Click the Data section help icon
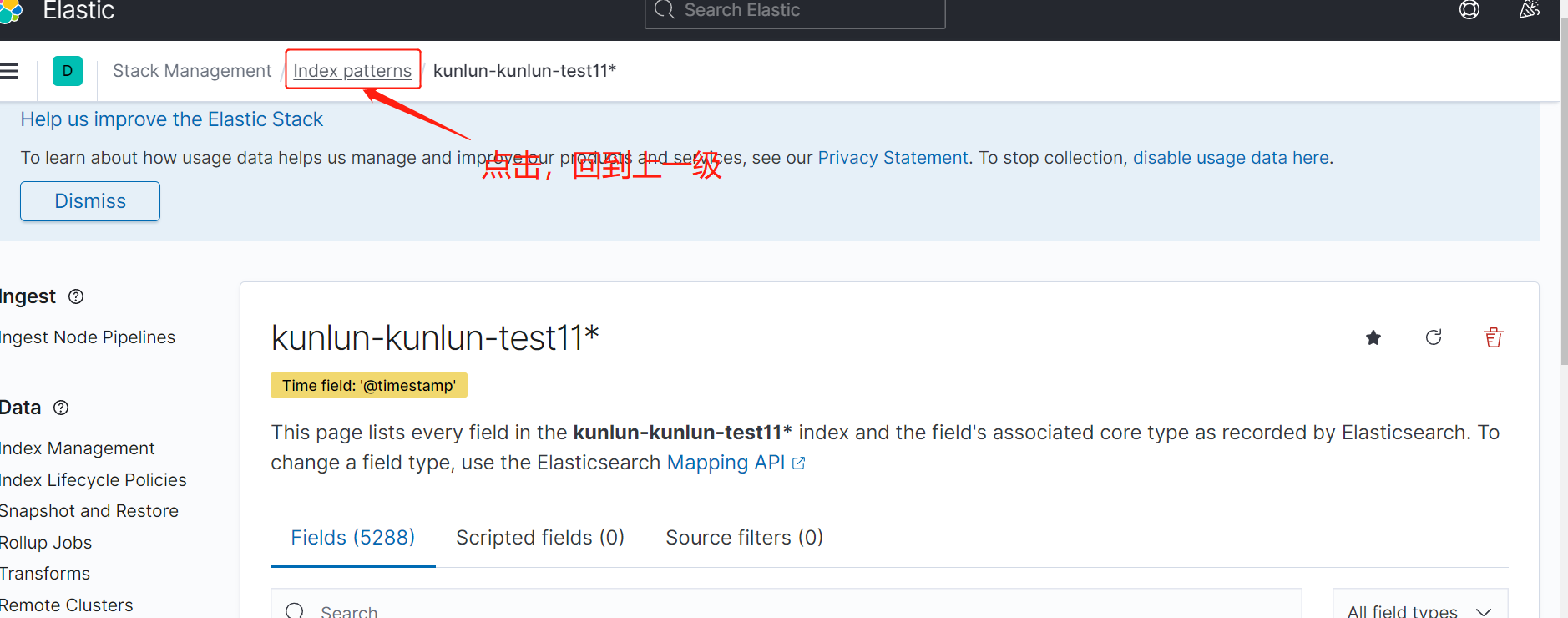This screenshot has height=618, width=1568. click(x=61, y=408)
